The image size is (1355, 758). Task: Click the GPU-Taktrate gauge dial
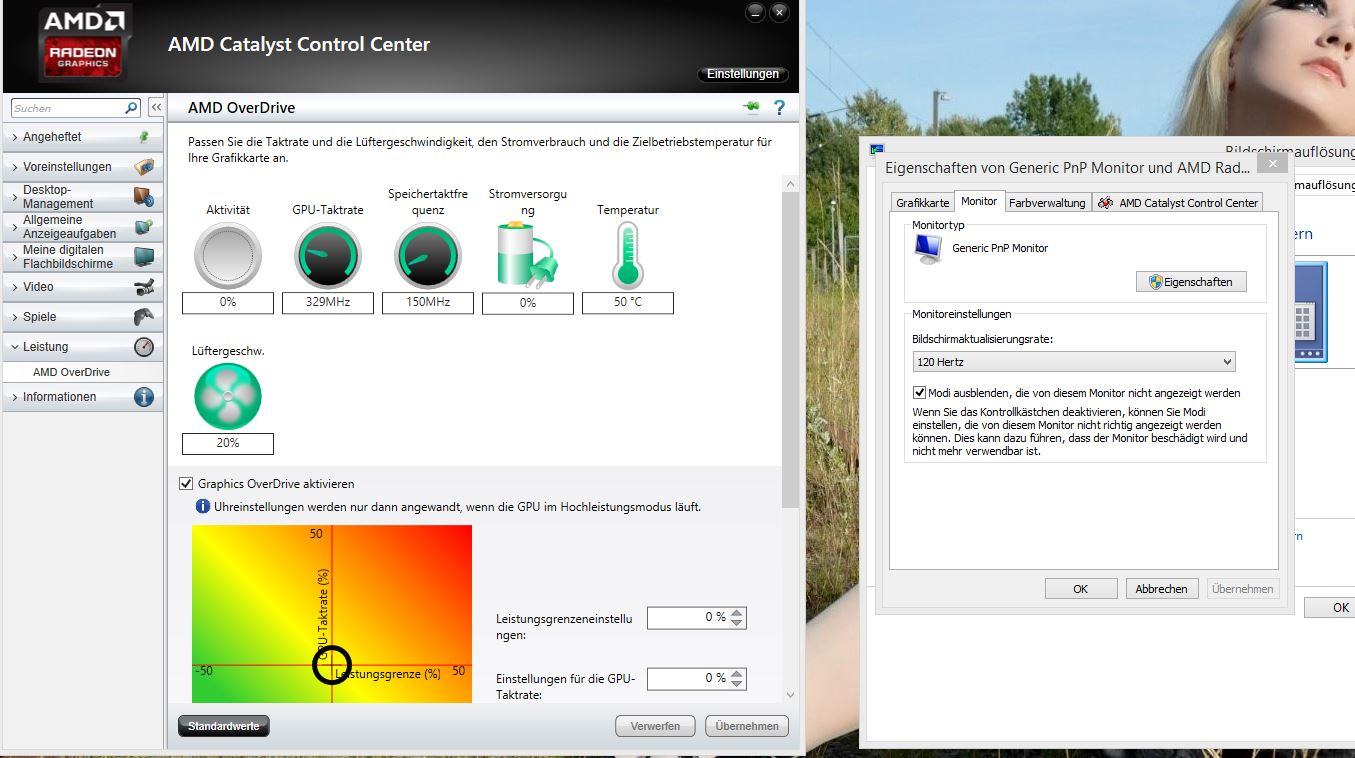pos(328,256)
